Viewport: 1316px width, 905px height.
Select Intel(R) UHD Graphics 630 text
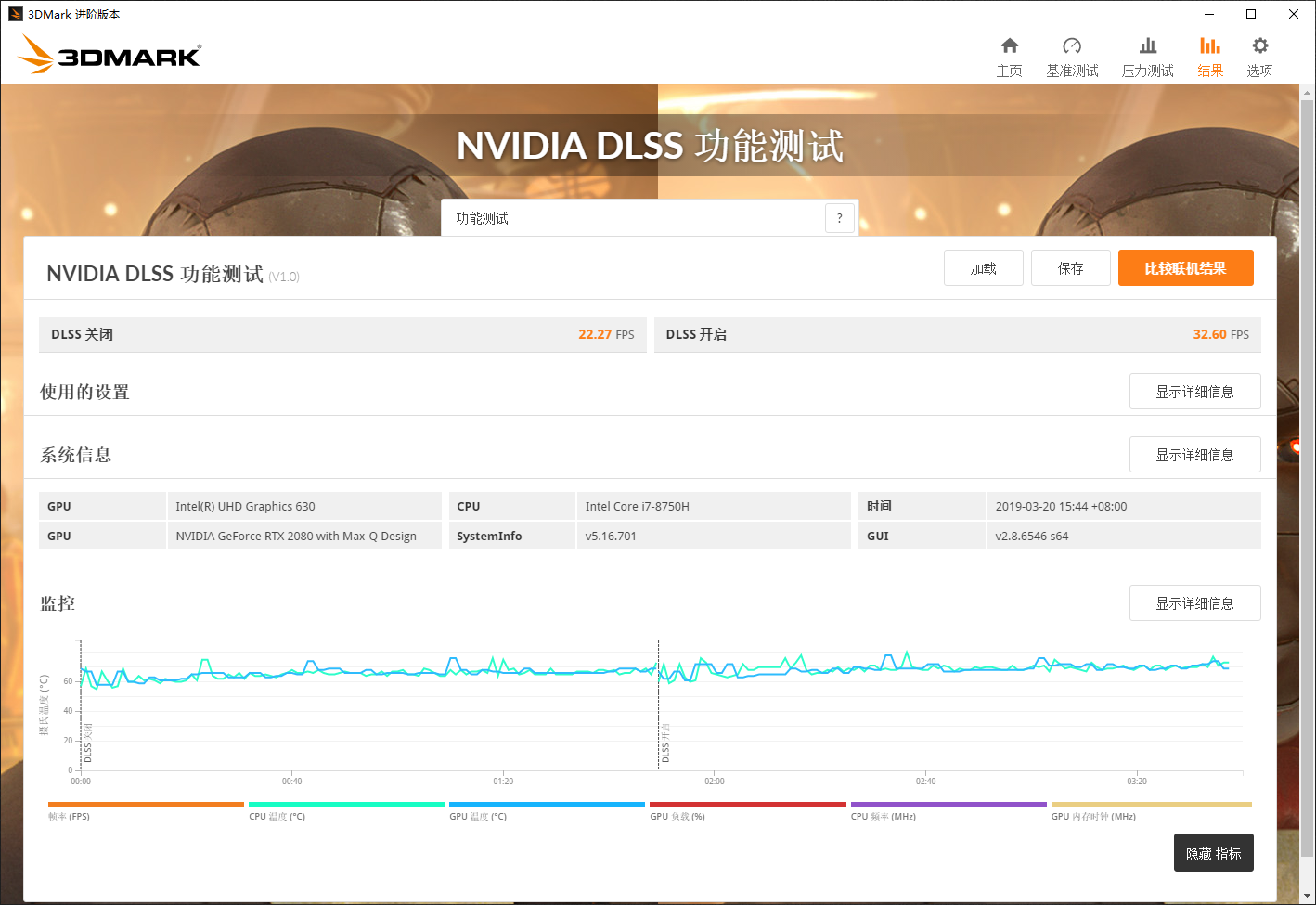[246, 507]
